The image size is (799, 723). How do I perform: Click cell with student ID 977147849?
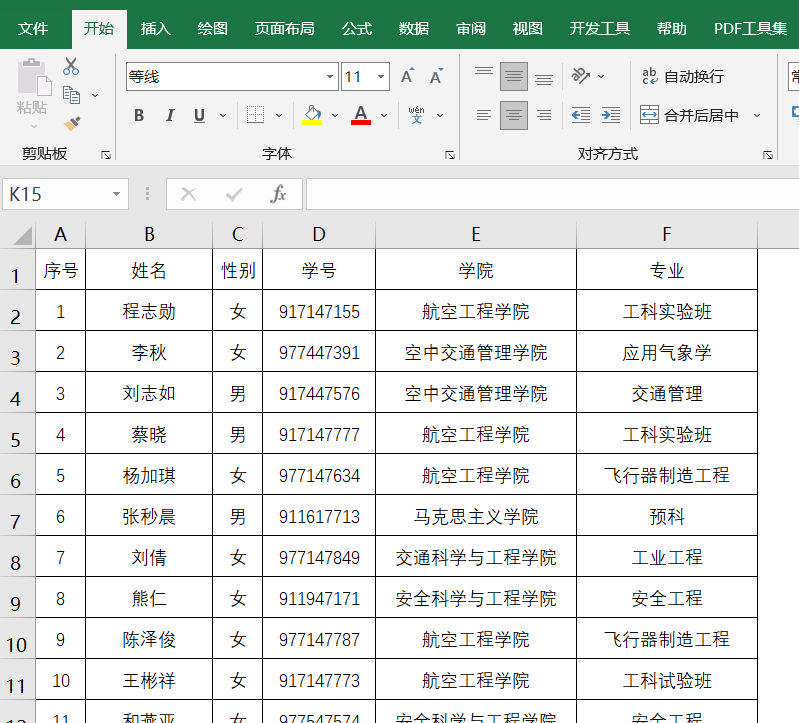click(319, 557)
